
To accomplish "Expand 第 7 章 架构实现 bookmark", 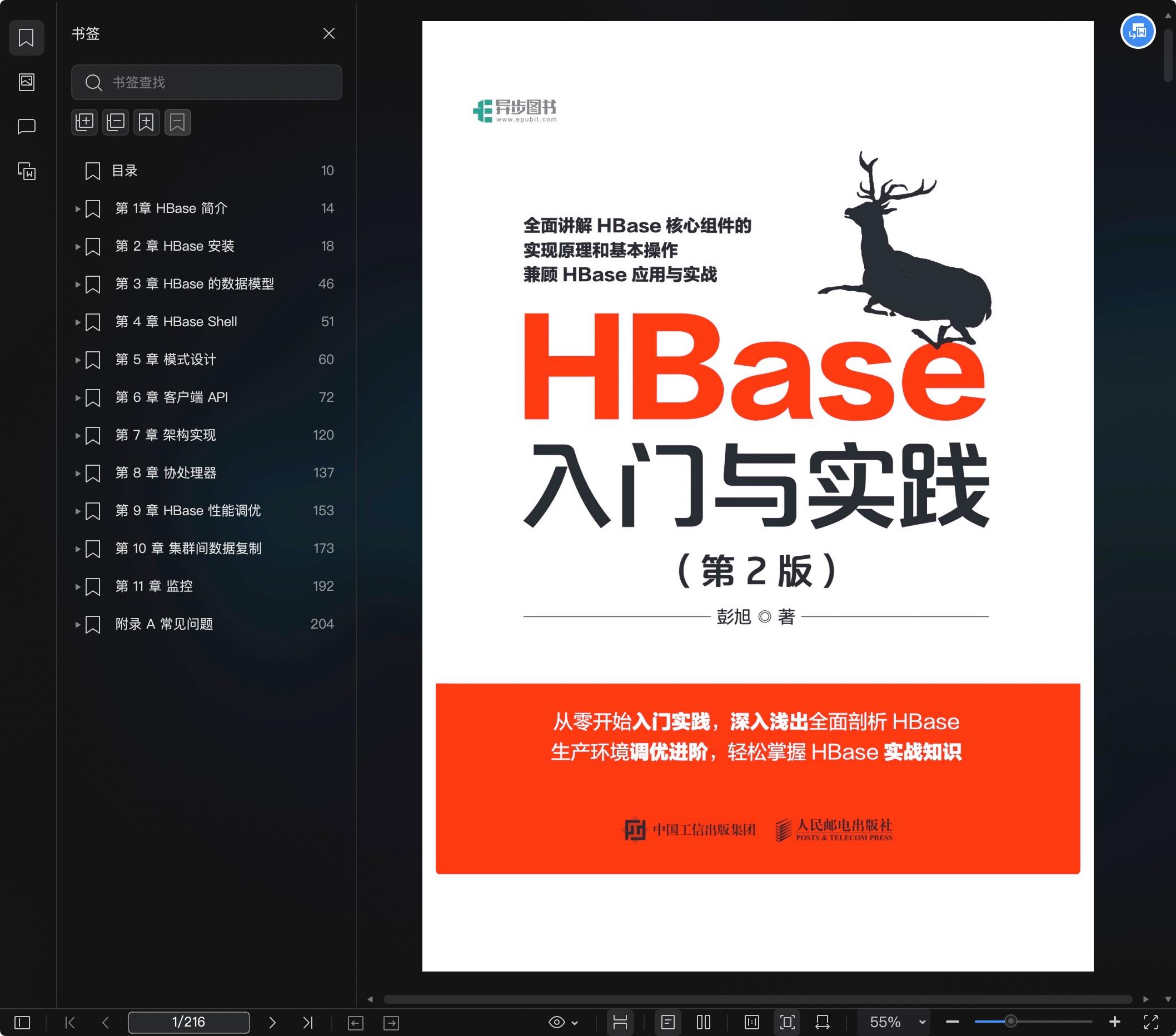I will [x=78, y=435].
